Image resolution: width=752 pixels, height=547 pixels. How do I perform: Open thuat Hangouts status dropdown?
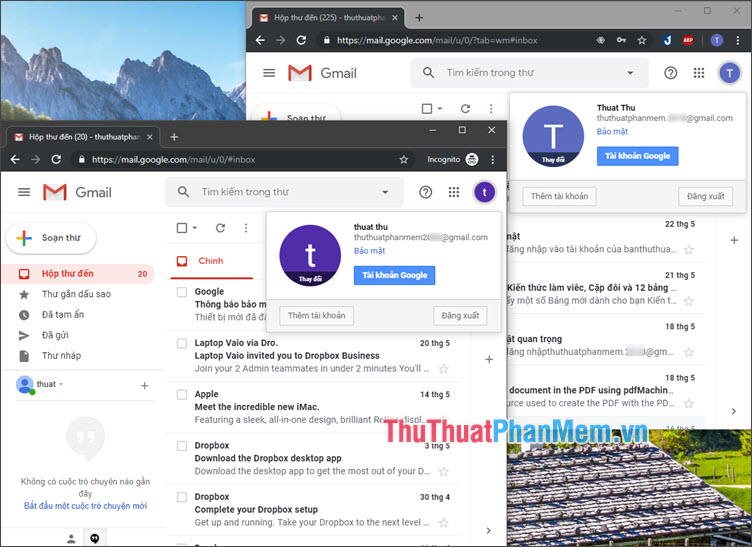click(x=61, y=384)
